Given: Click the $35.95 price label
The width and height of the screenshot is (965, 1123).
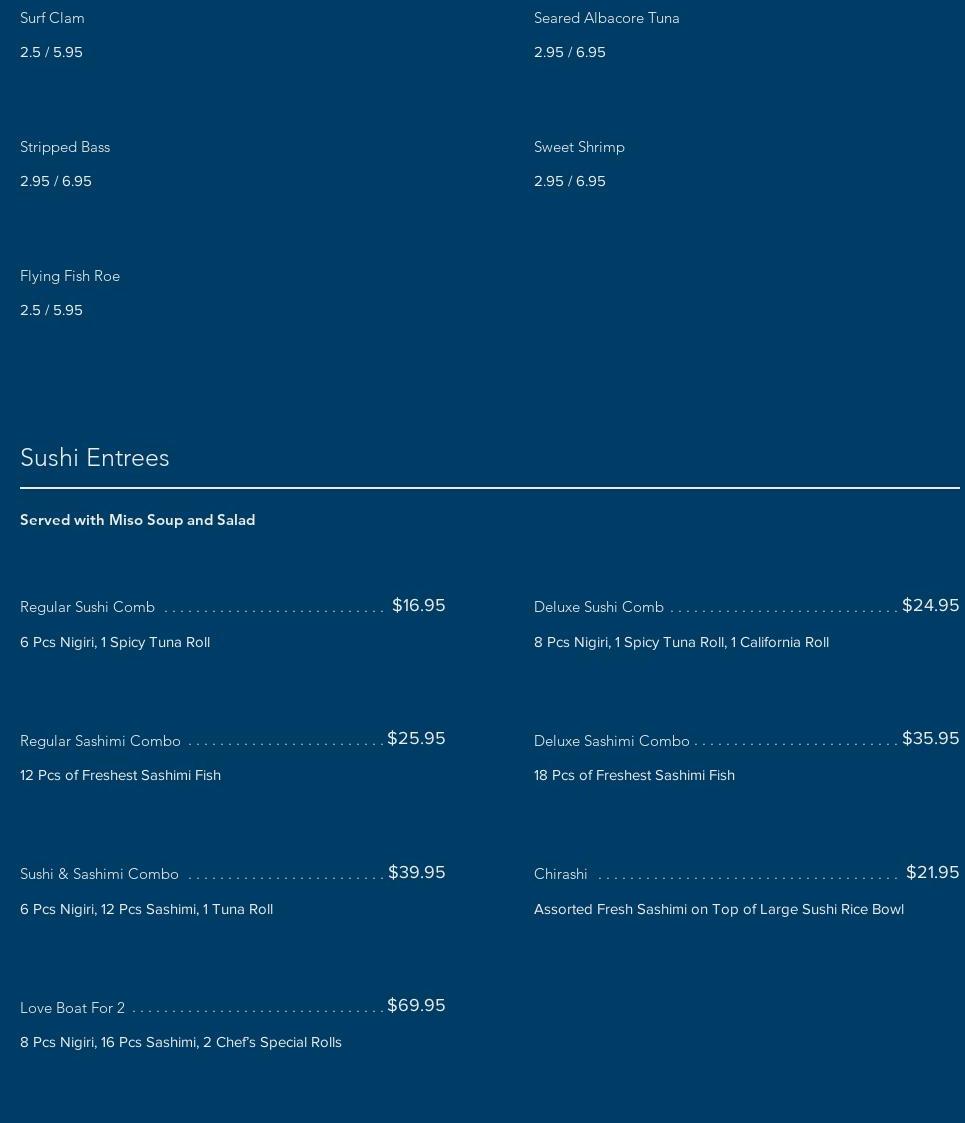Looking at the screenshot, I should click(930, 738).
